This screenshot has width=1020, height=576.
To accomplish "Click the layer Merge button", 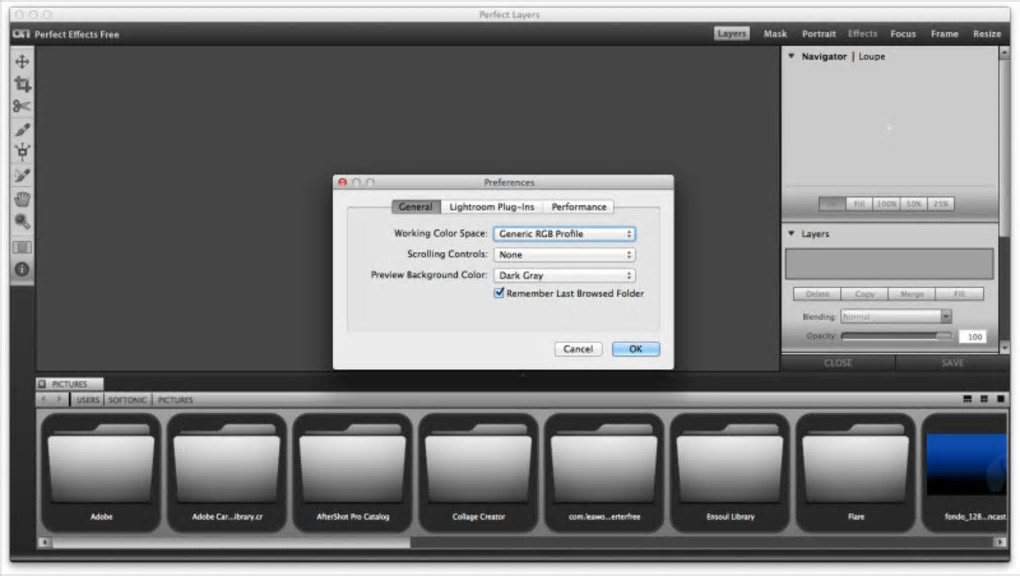I will [x=912, y=294].
